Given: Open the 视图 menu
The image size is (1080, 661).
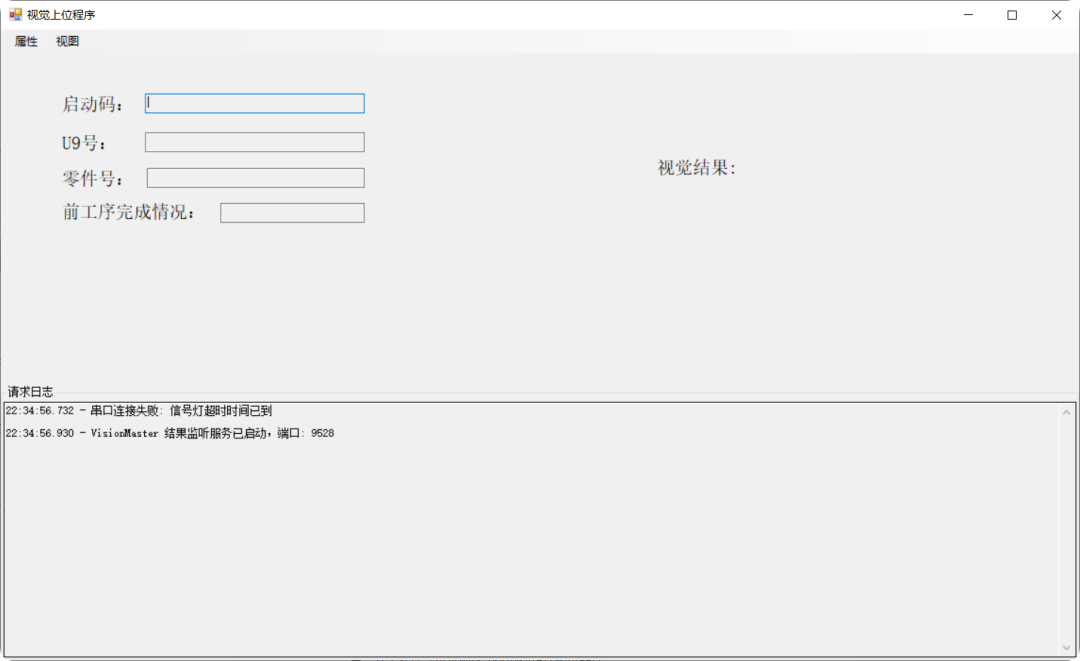Looking at the screenshot, I should pyautogui.click(x=68, y=41).
